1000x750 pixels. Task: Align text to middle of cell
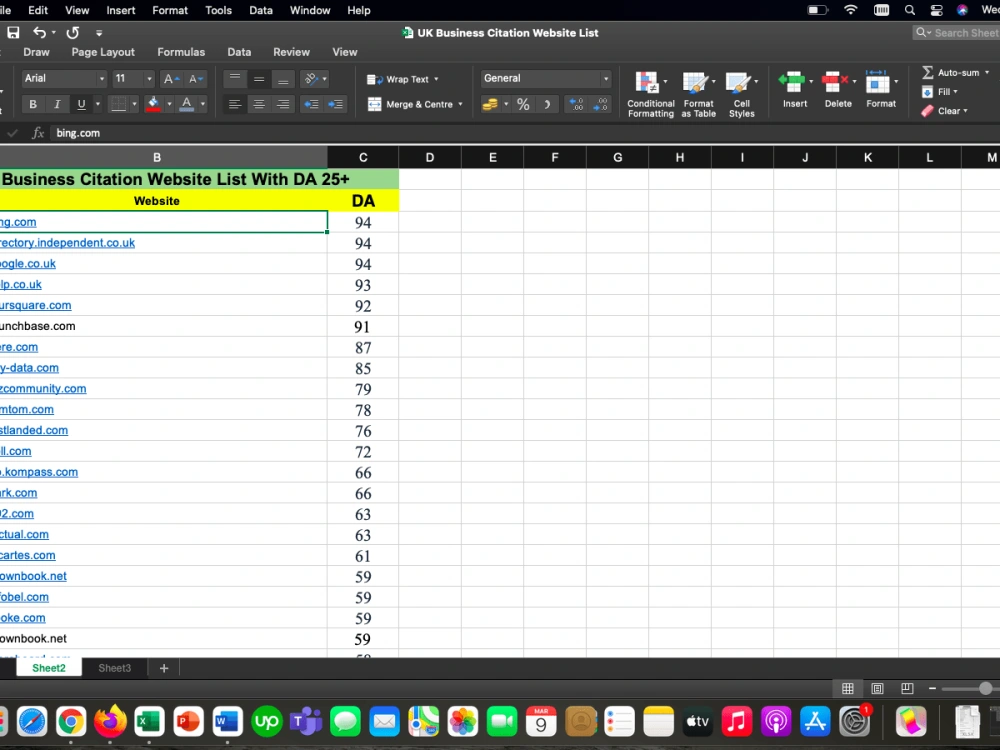coord(259,78)
